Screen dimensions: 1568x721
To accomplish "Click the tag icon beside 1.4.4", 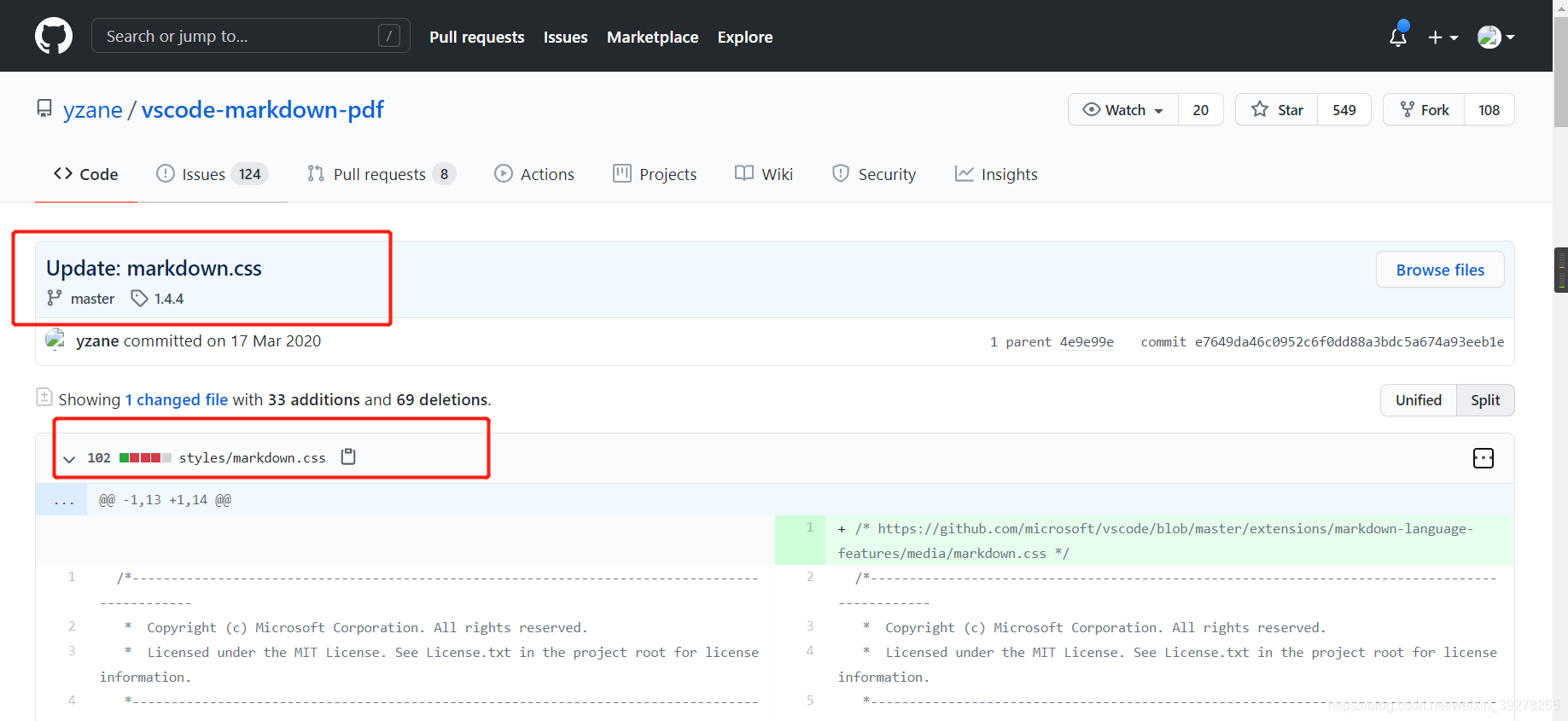I will coord(139,299).
